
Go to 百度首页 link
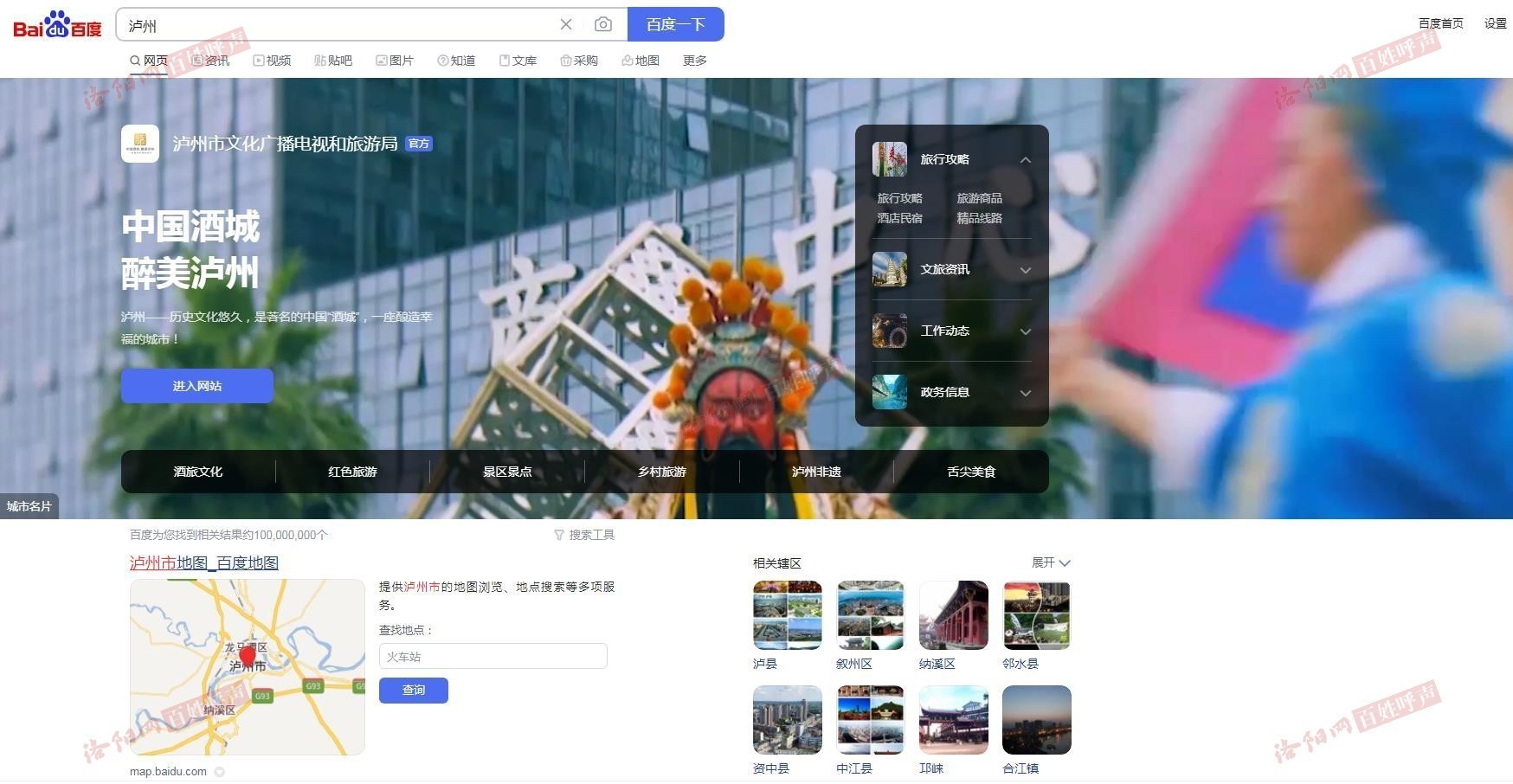1440,23
